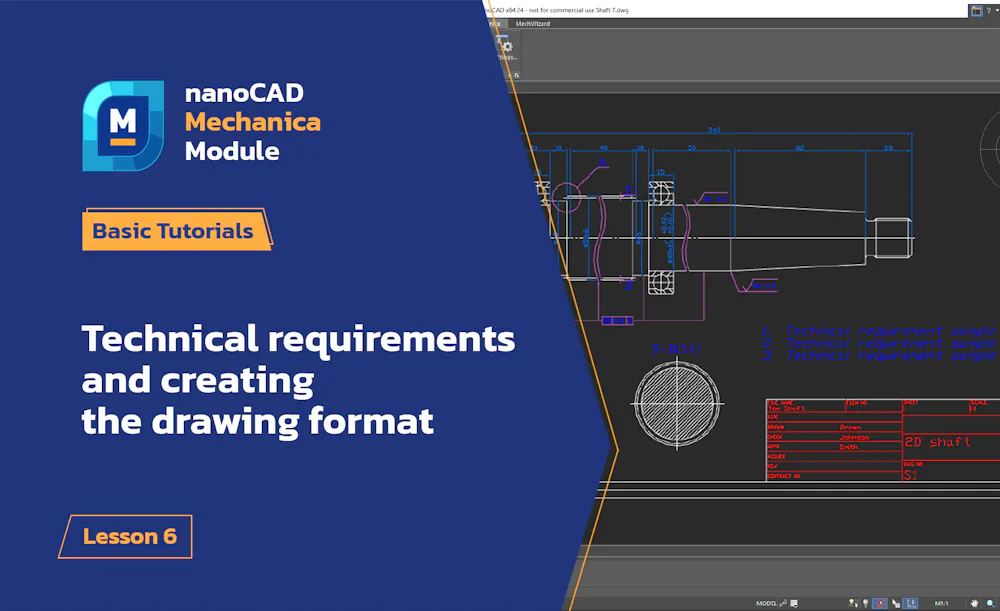The width and height of the screenshot is (1000, 611).
Task: Click the single lightbulb status icon
Action: (865, 603)
